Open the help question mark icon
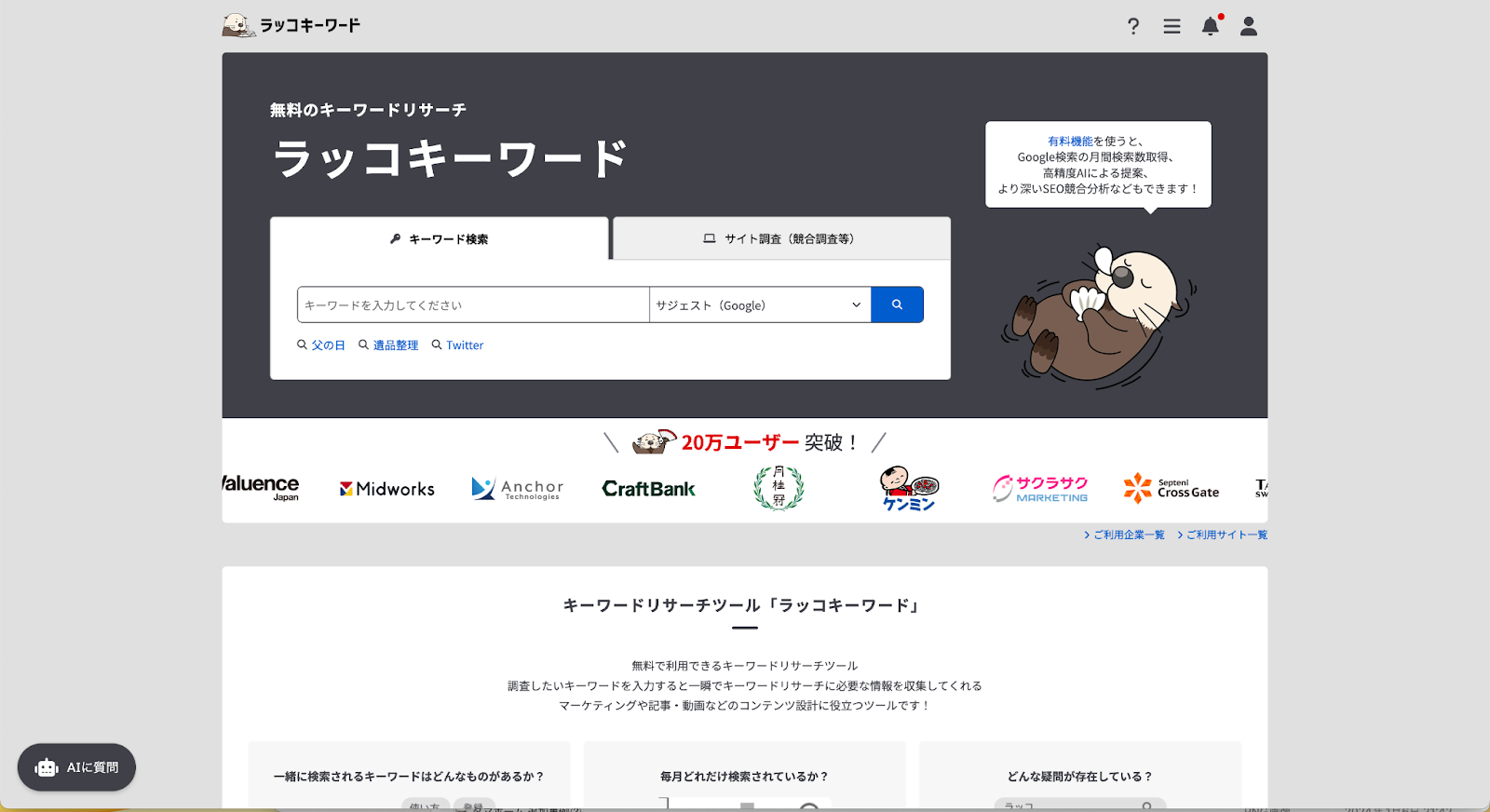Image resolution: width=1490 pixels, height=812 pixels. [x=1133, y=26]
